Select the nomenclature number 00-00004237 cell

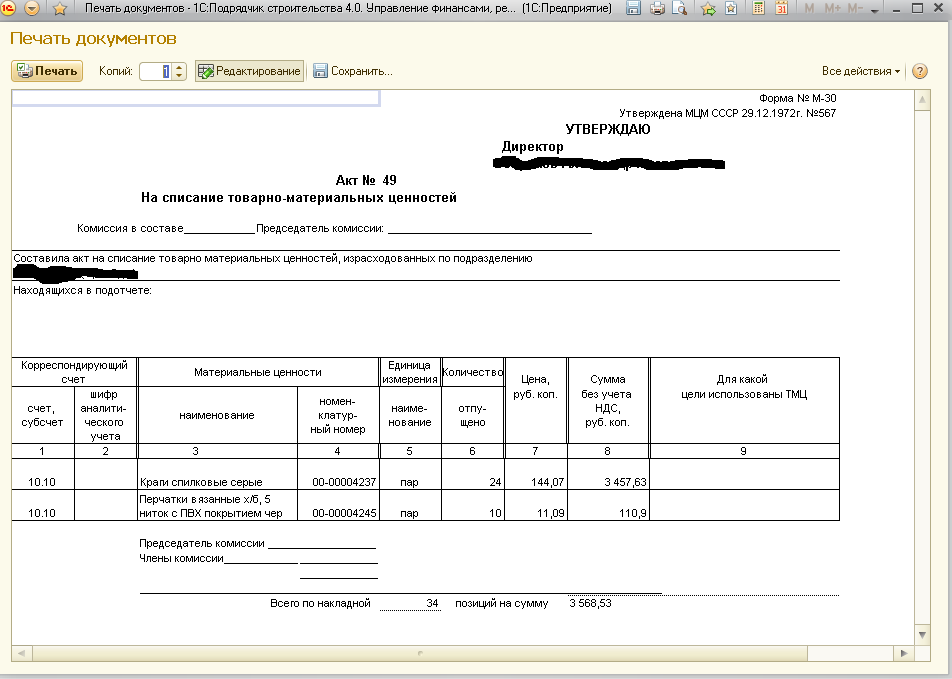(x=338, y=474)
